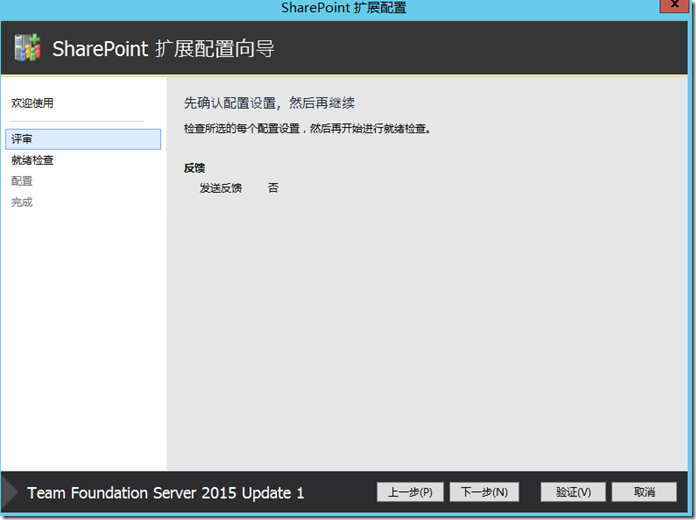Click the 发送反馈 setting label

tap(221, 188)
